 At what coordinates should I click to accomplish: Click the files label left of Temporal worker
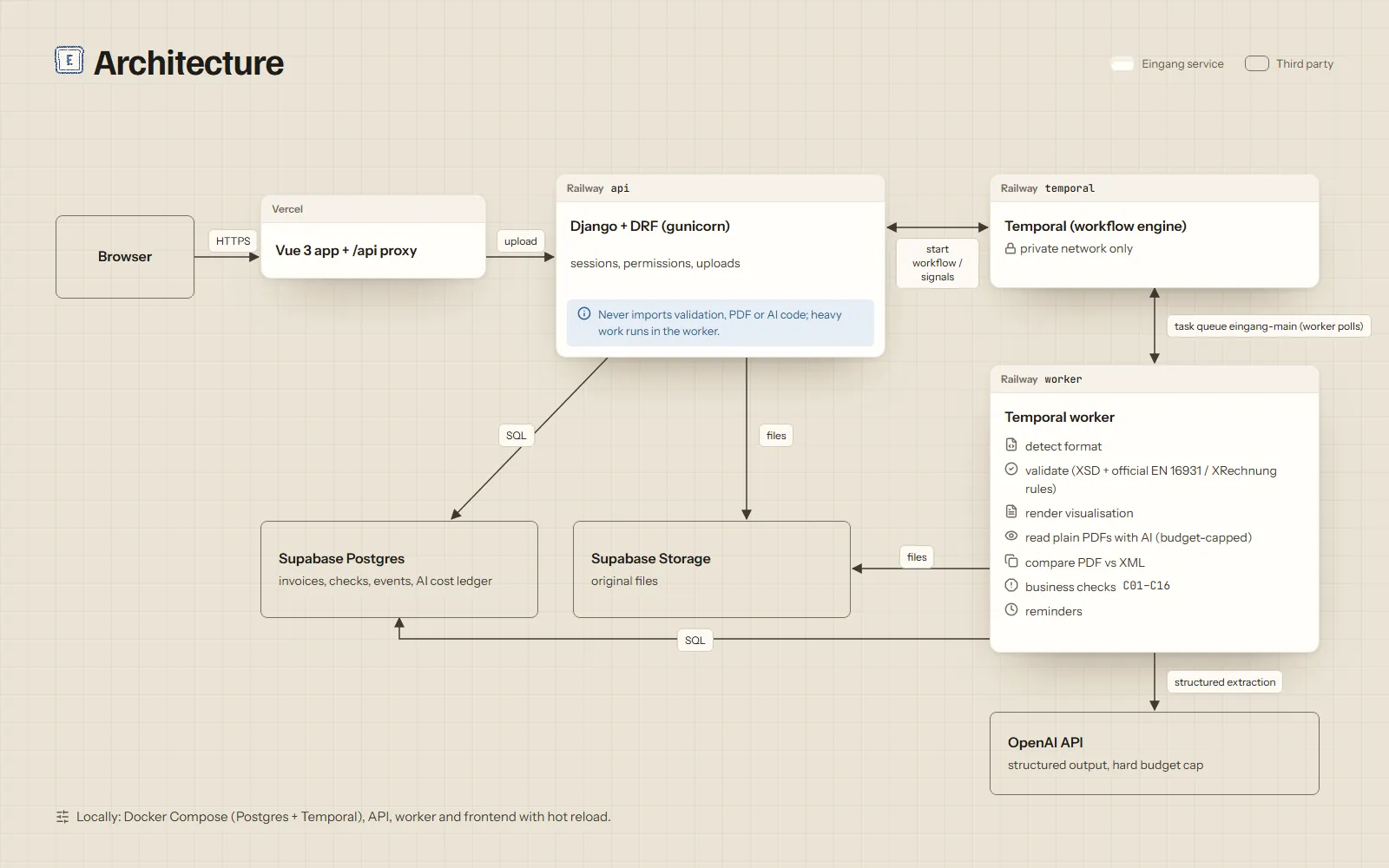click(x=917, y=557)
